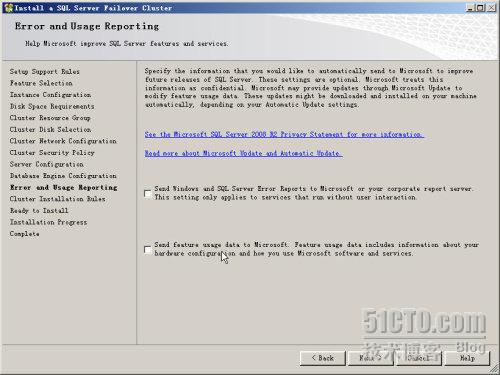This screenshot has width=500, height=375.
Task: Open Help for this setup page
Action: coord(467,358)
